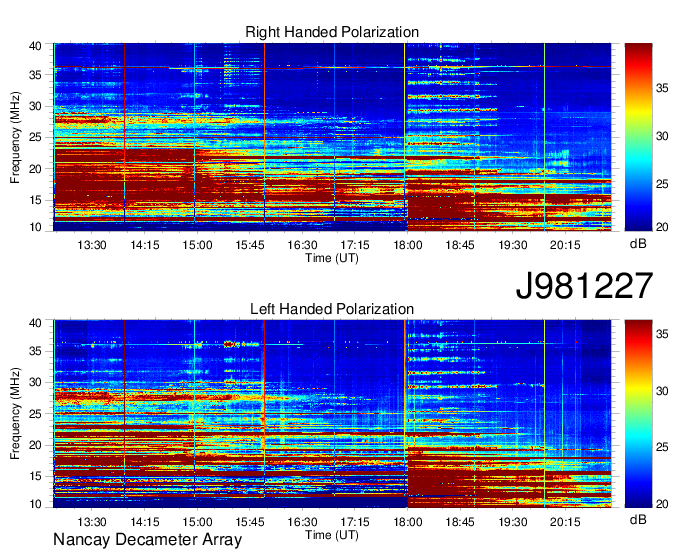Click the left-handed polarization color bar
This screenshot has height=552, width=680.
click(x=638, y=414)
